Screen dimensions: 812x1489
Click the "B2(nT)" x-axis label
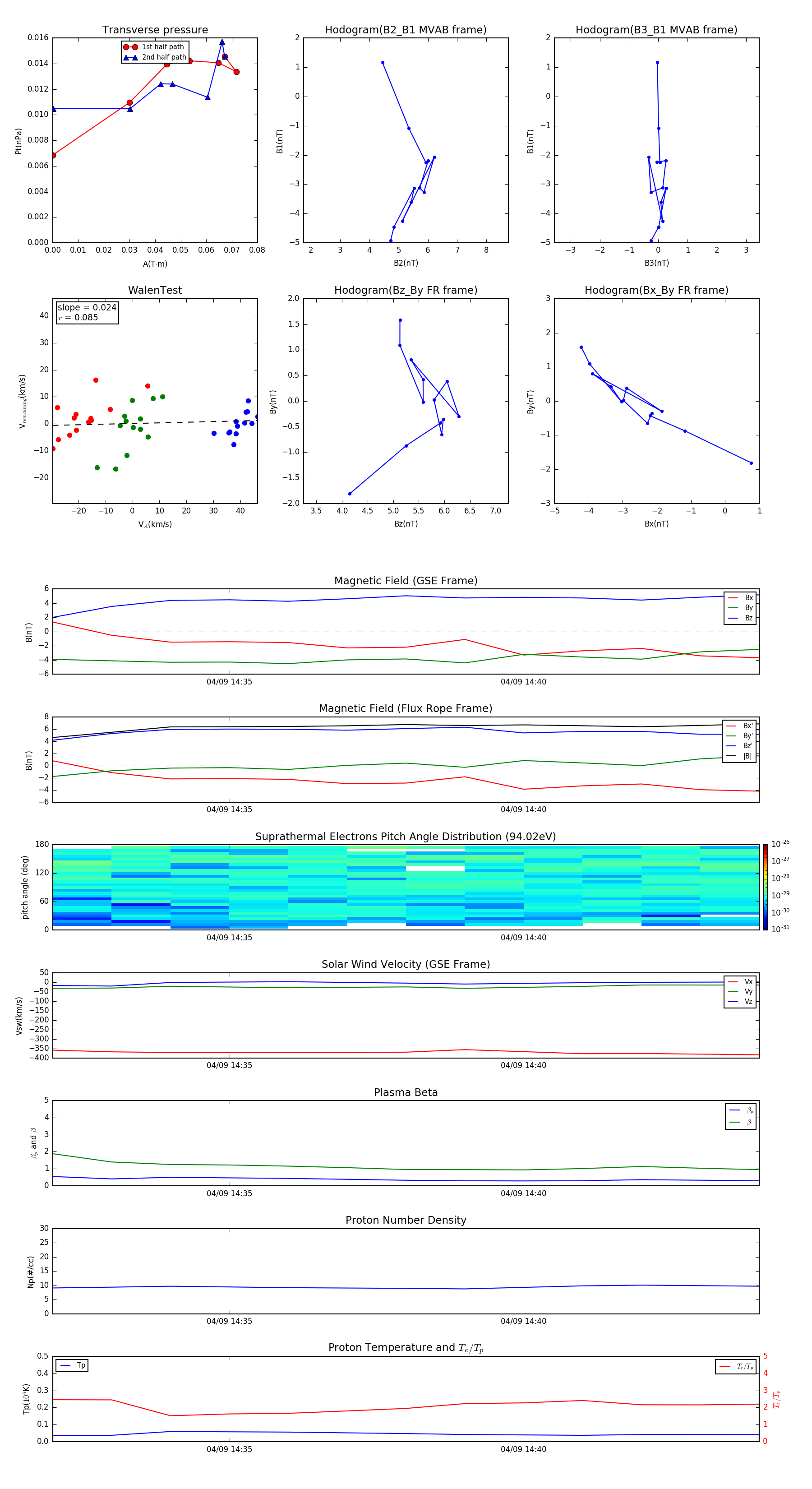coord(406,263)
